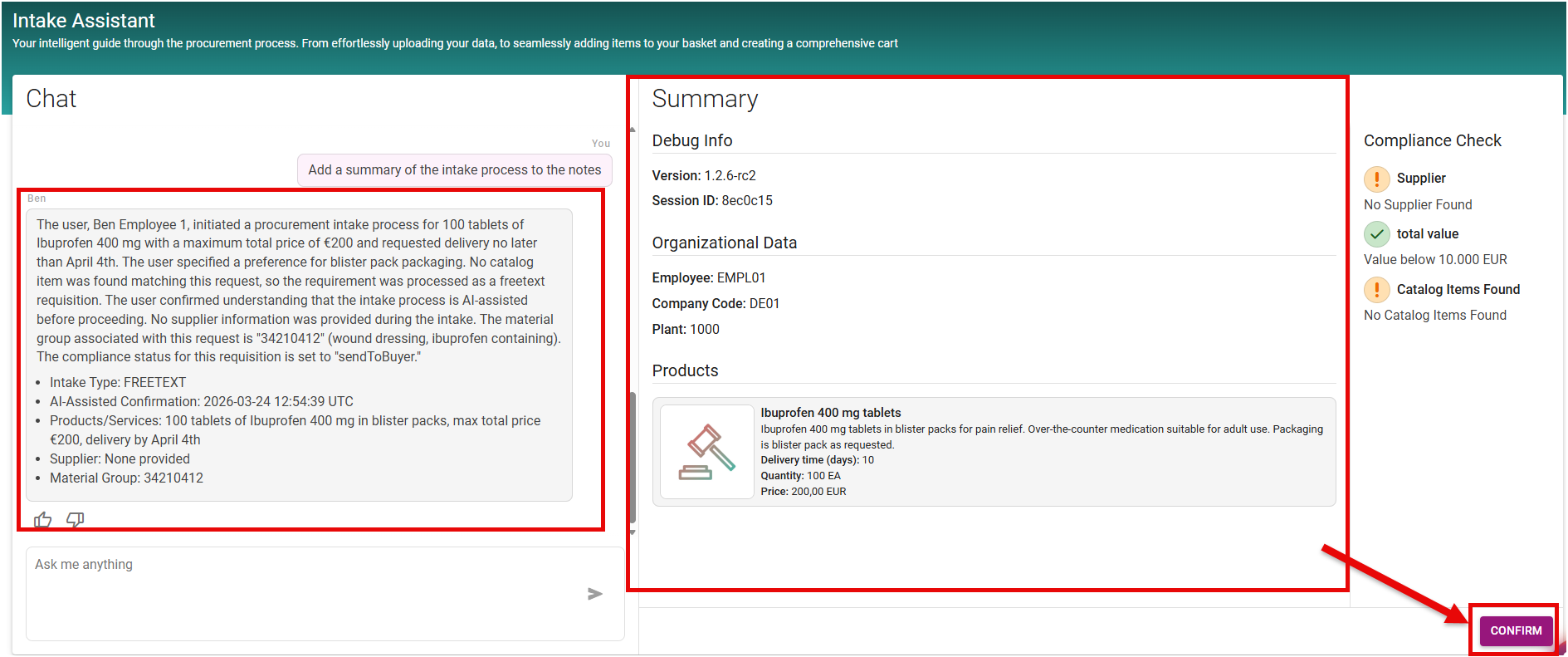The width and height of the screenshot is (1568, 657).
Task: Click the 'Add a summary' user message bubble
Action: point(454,170)
